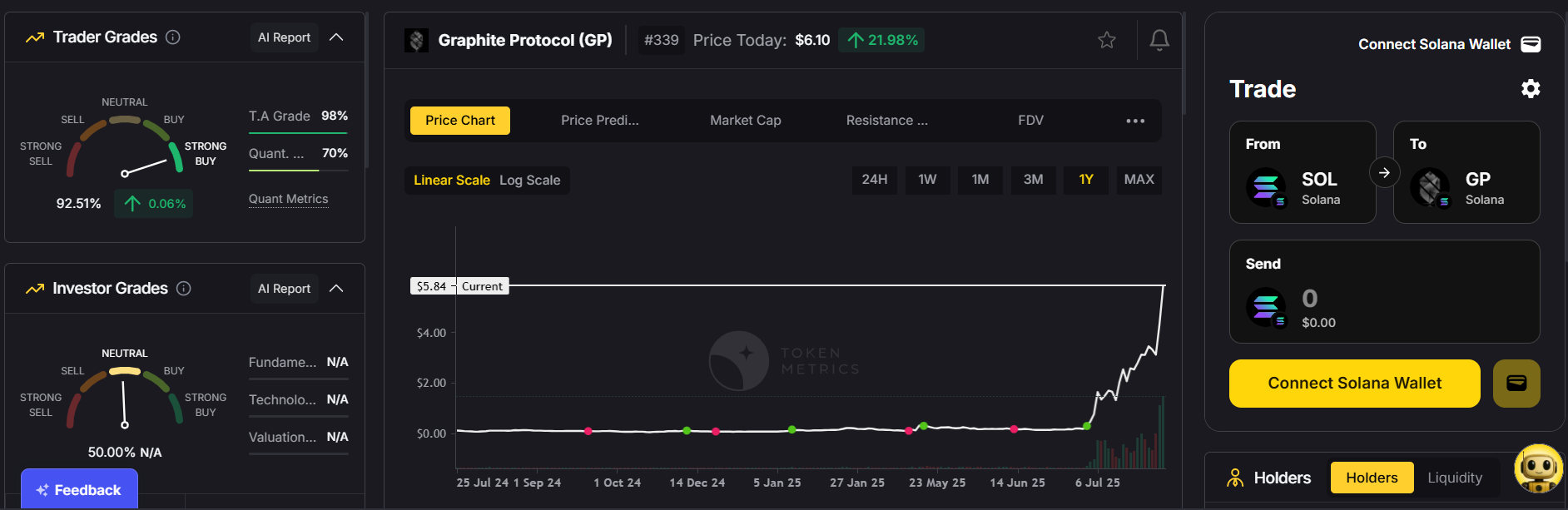The height and width of the screenshot is (510, 1568).
Task: Click the $5.84 Current price label
Action: coord(459,286)
